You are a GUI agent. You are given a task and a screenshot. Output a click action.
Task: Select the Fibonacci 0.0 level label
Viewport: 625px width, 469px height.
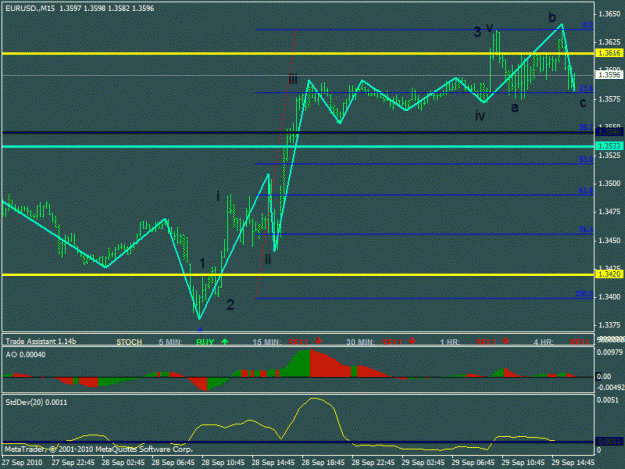point(588,25)
